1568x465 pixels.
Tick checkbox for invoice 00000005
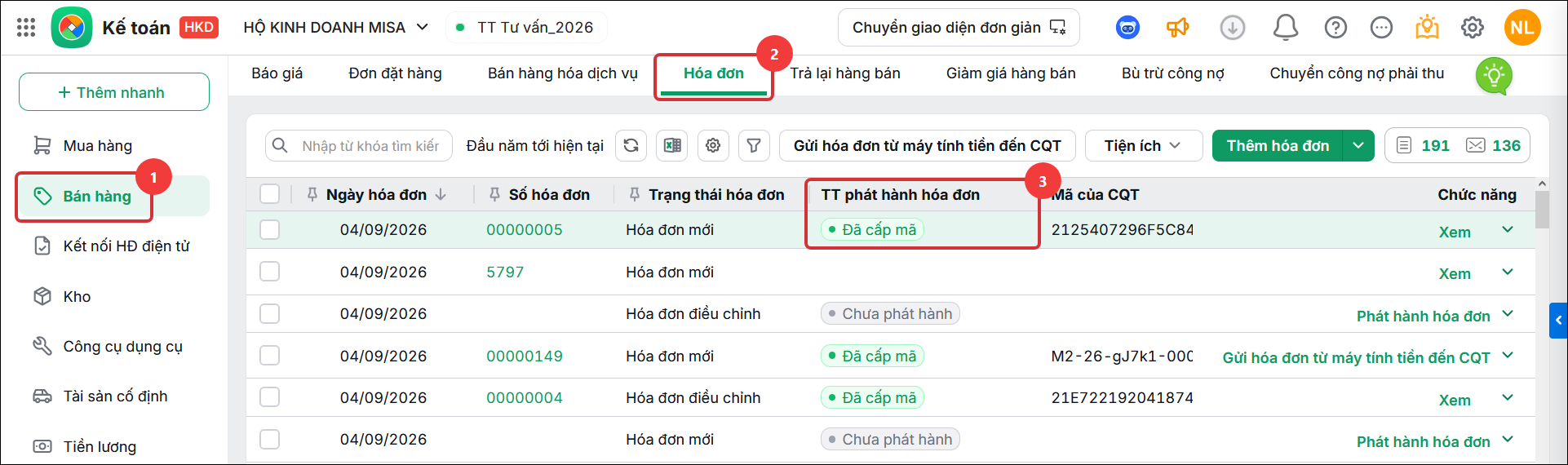click(x=269, y=229)
